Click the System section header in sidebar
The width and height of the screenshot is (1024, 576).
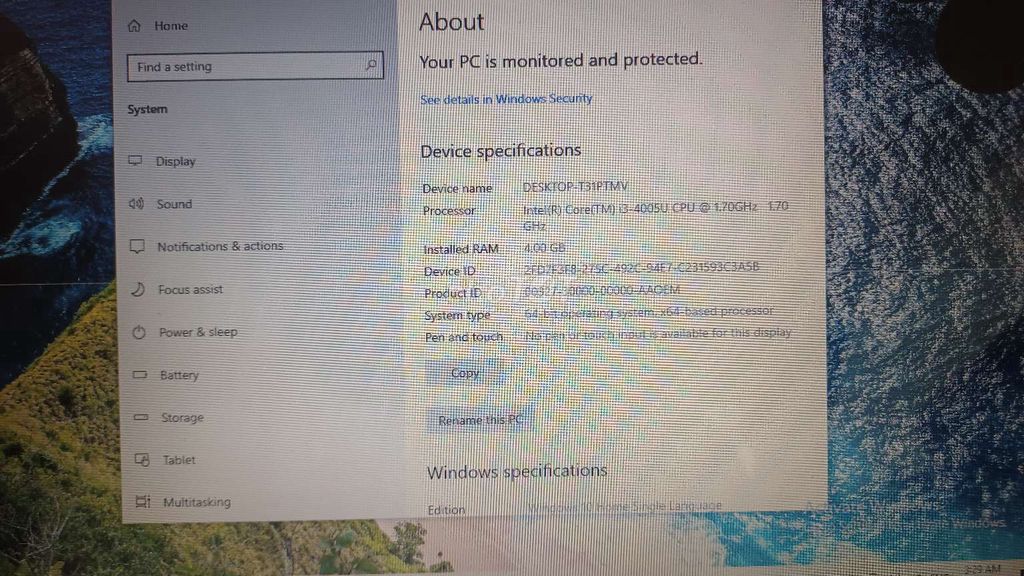(x=148, y=109)
